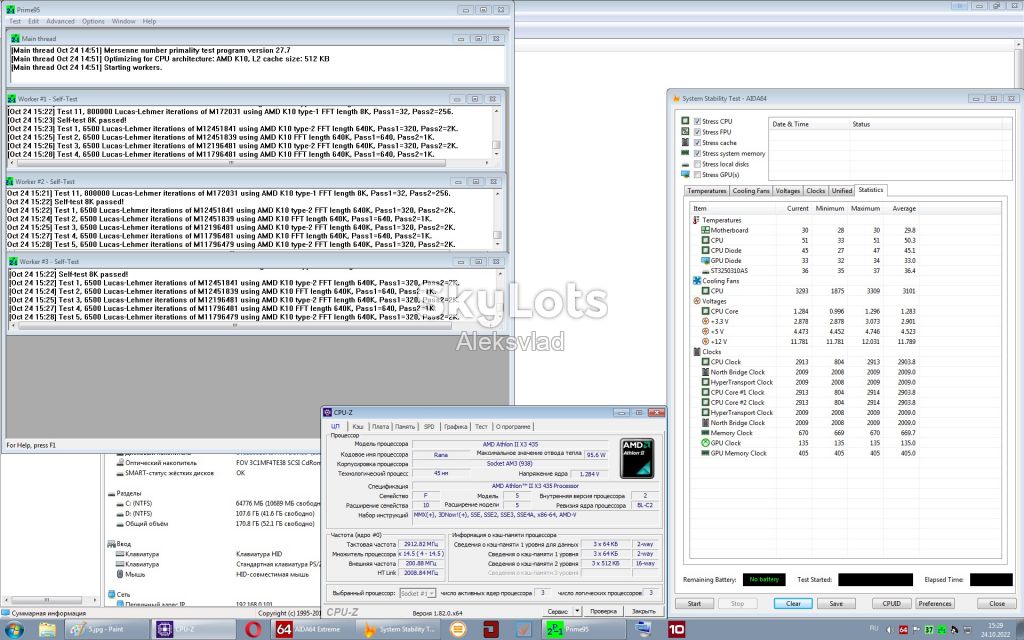Image resolution: width=1024 pixels, height=640 pixels.
Task: Click the orange round taskbar icon
Action: [x=459, y=630]
